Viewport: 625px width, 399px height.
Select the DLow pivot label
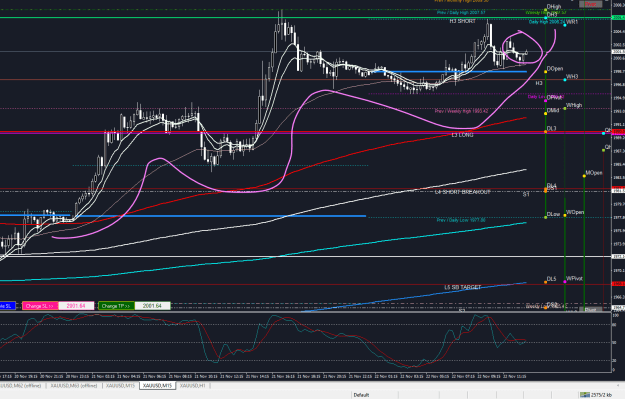[553, 214]
